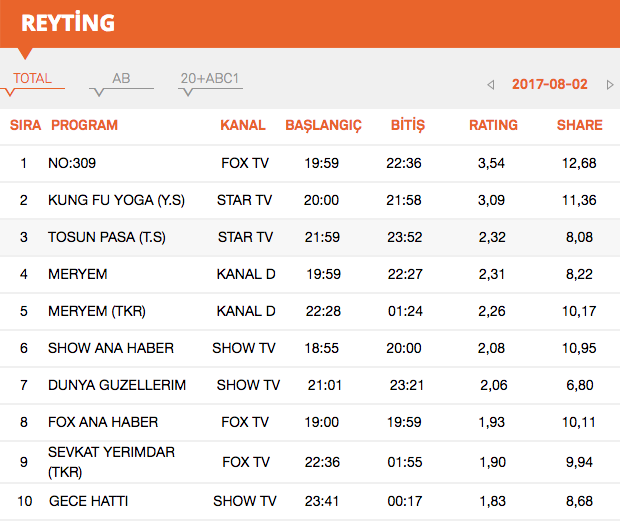Sort by the RATING column header
Viewport: 620px width, 522px height.
(x=493, y=125)
